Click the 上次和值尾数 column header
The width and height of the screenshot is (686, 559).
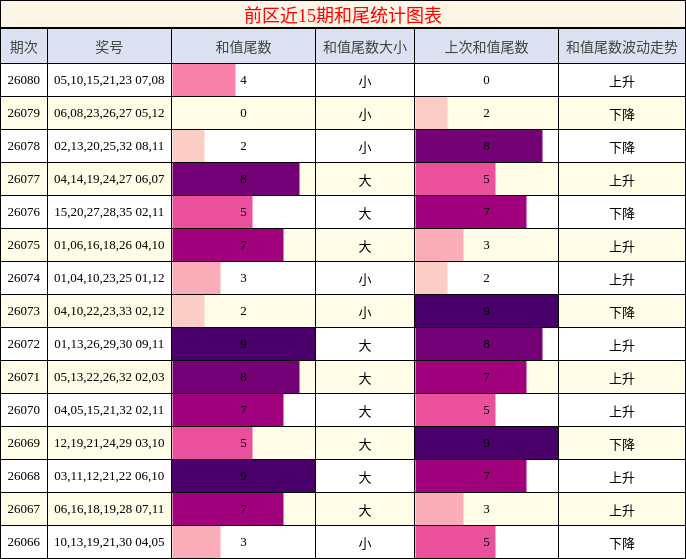486,46
